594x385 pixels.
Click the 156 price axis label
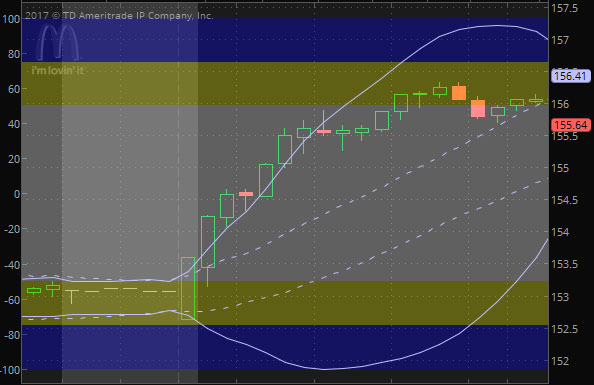click(560, 104)
